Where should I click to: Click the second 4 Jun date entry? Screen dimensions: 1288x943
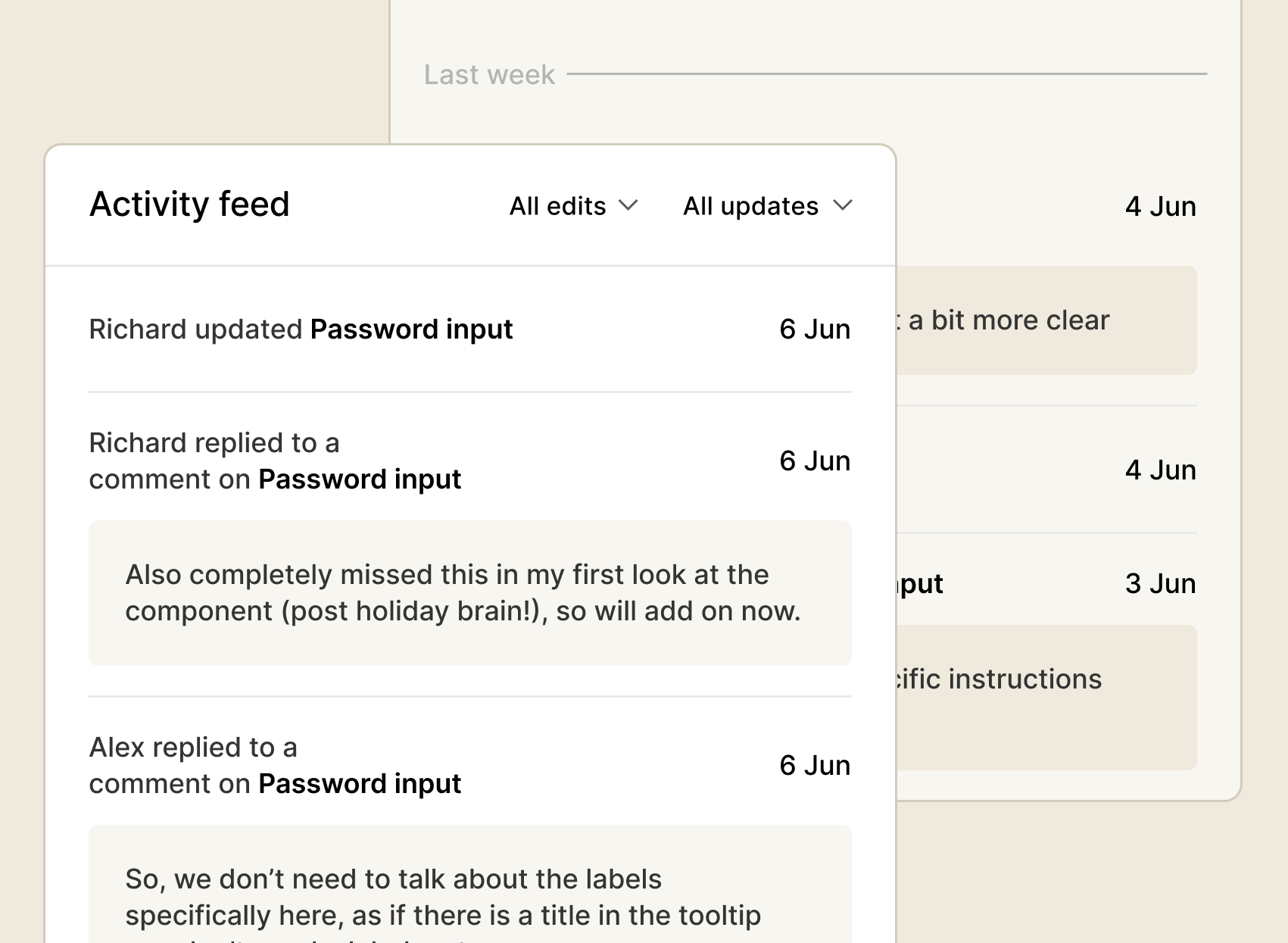[1160, 470]
